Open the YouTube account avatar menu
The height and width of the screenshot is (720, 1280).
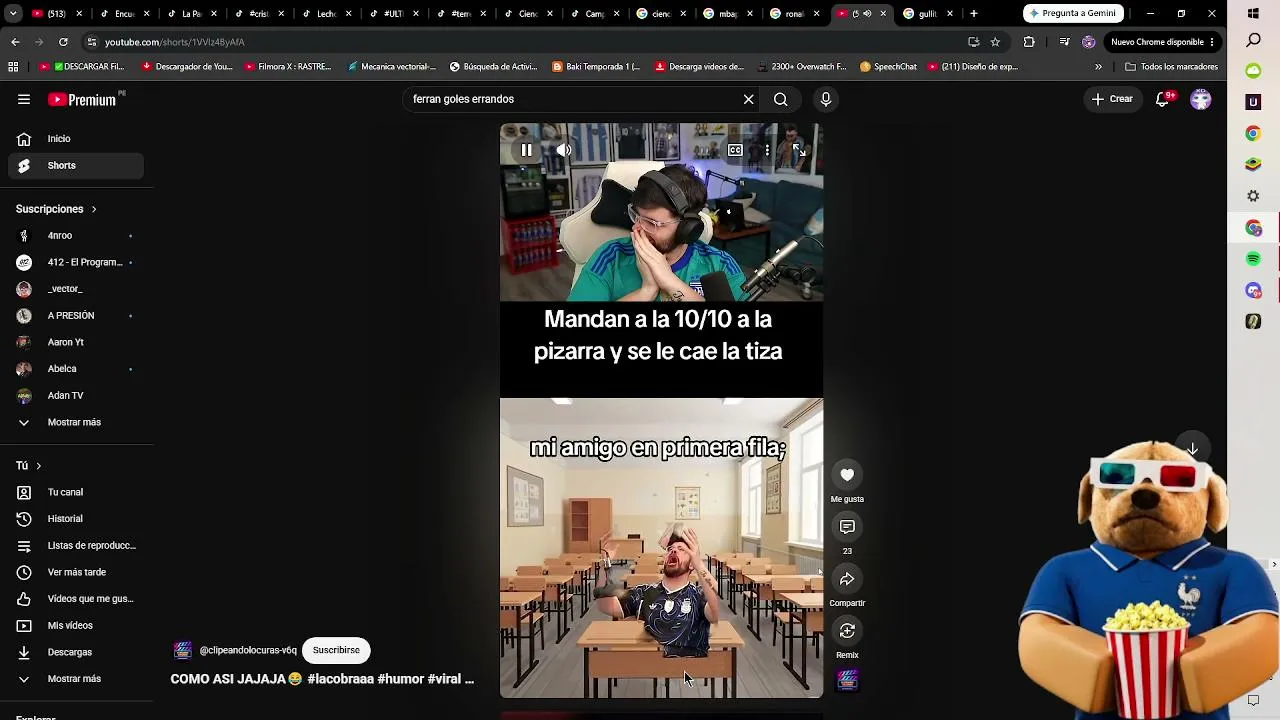pos(1201,99)
